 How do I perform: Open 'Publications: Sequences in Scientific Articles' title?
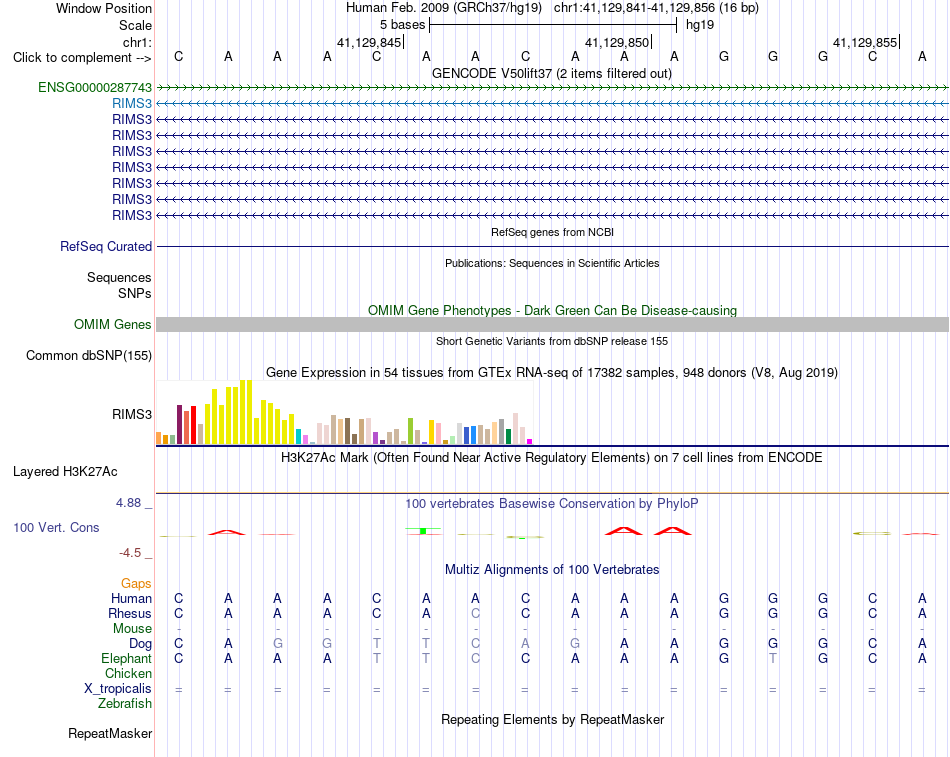click(552, 263)
